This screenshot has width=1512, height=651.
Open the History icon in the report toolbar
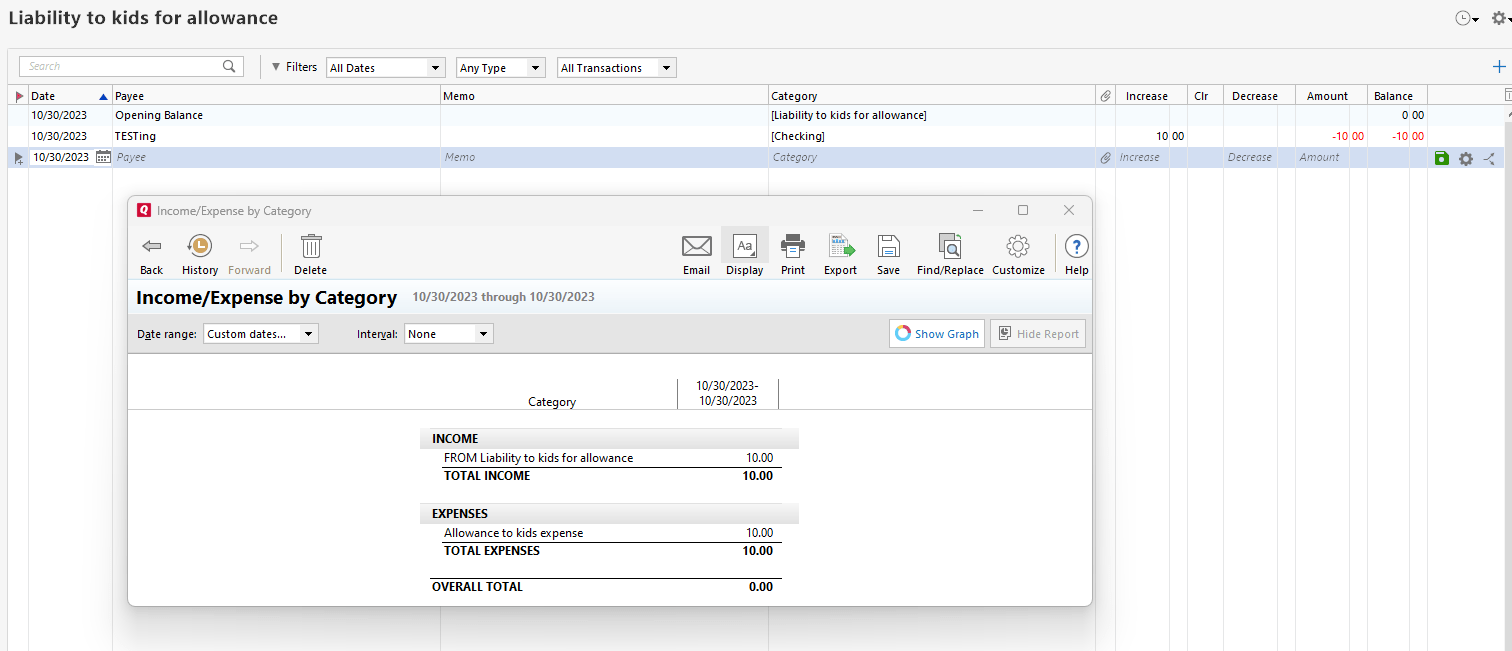(x=199, y=253)
